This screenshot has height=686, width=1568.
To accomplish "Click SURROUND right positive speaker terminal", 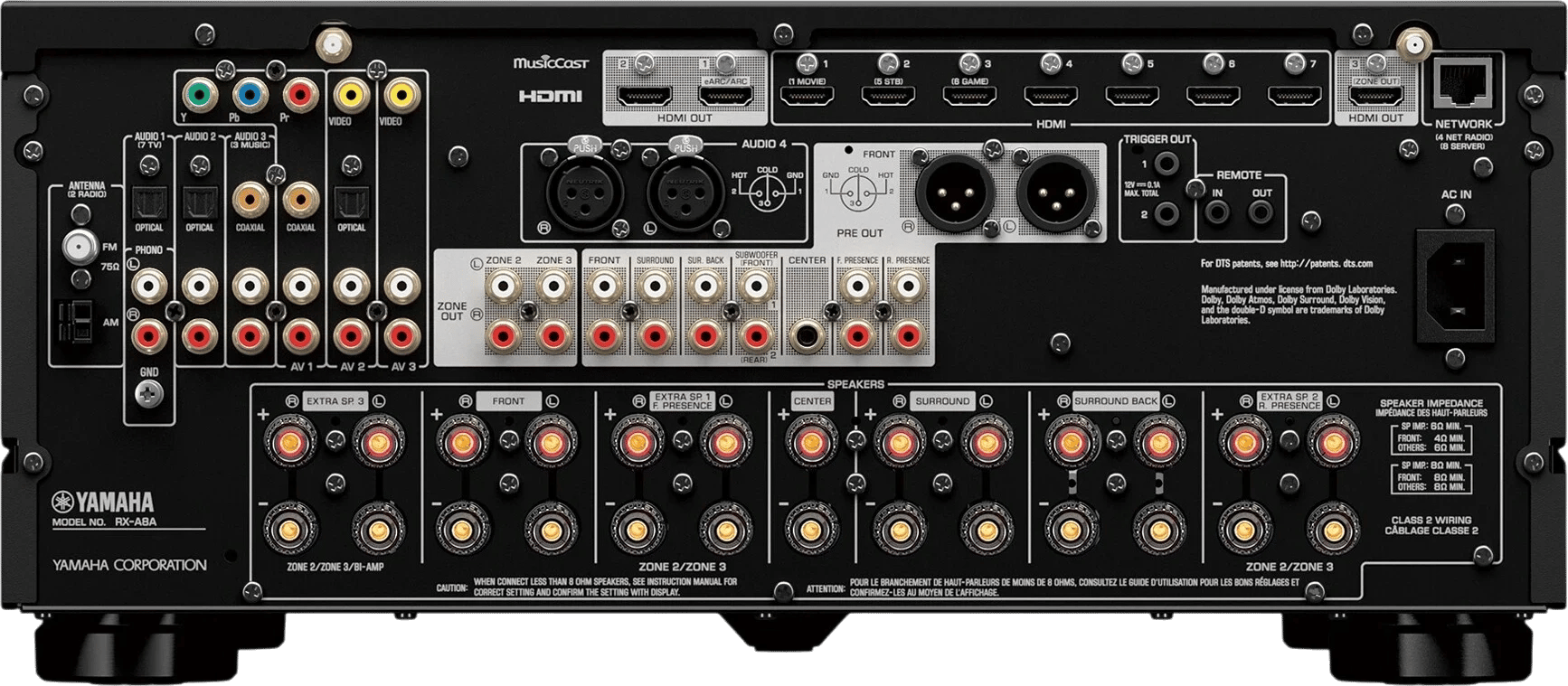I will (899, 443).
